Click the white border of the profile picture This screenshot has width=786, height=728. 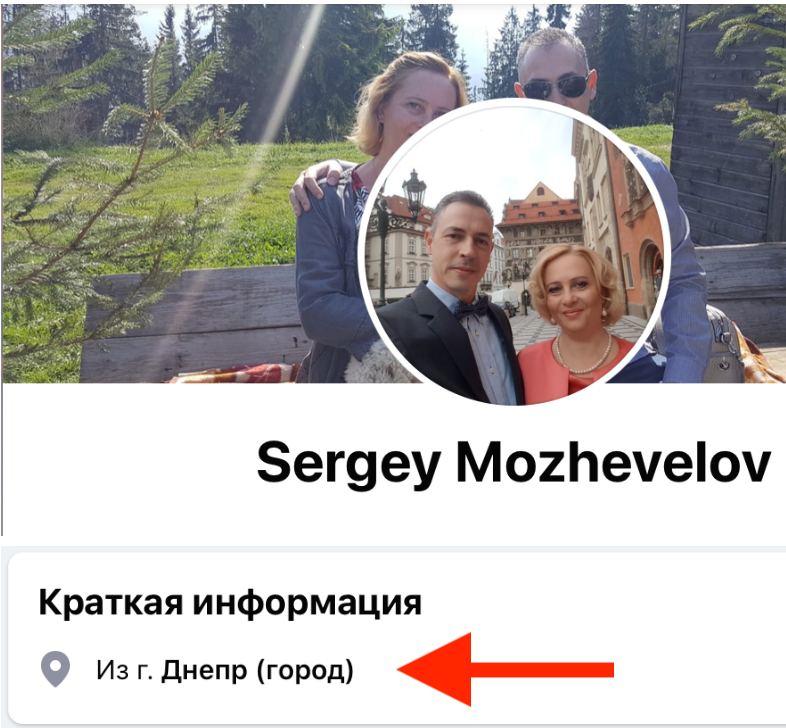coord(514,101)
